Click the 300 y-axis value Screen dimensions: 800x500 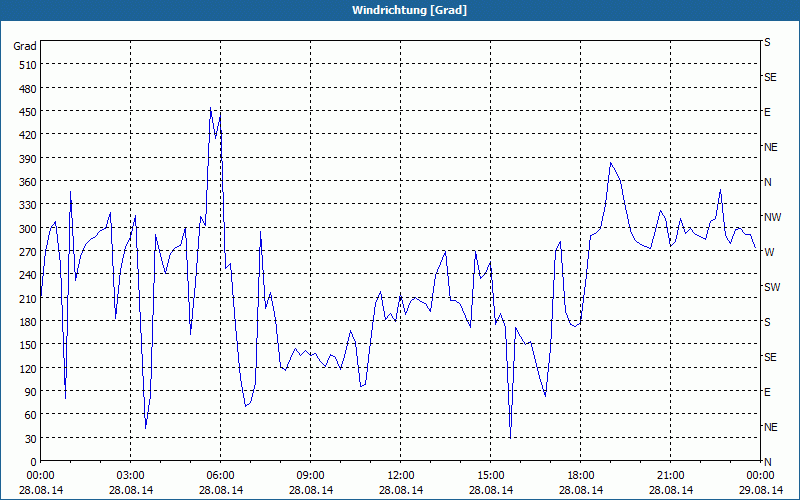(x=29, y=229)
